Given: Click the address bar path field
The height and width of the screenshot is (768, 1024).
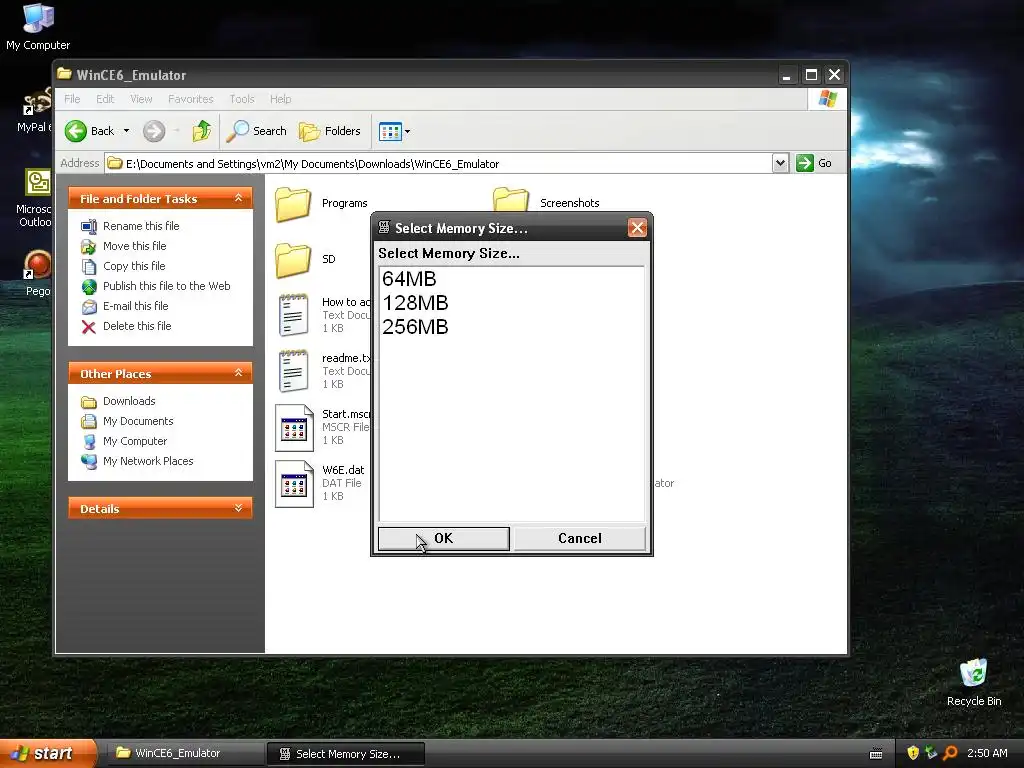Looking at the screenshot, I should (x=438, y=163).
